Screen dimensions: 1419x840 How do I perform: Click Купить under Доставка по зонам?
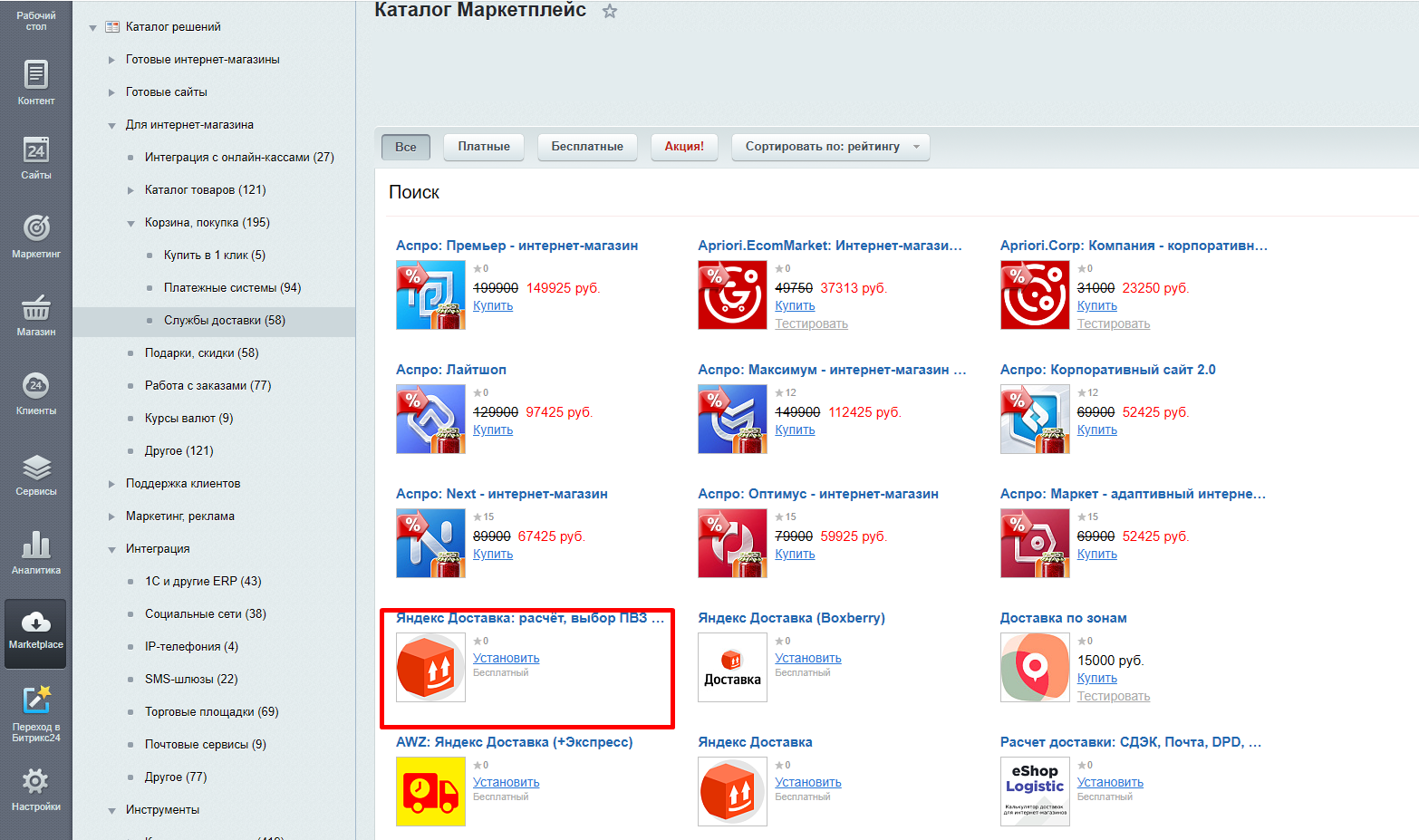click(x=1097, y=679)
